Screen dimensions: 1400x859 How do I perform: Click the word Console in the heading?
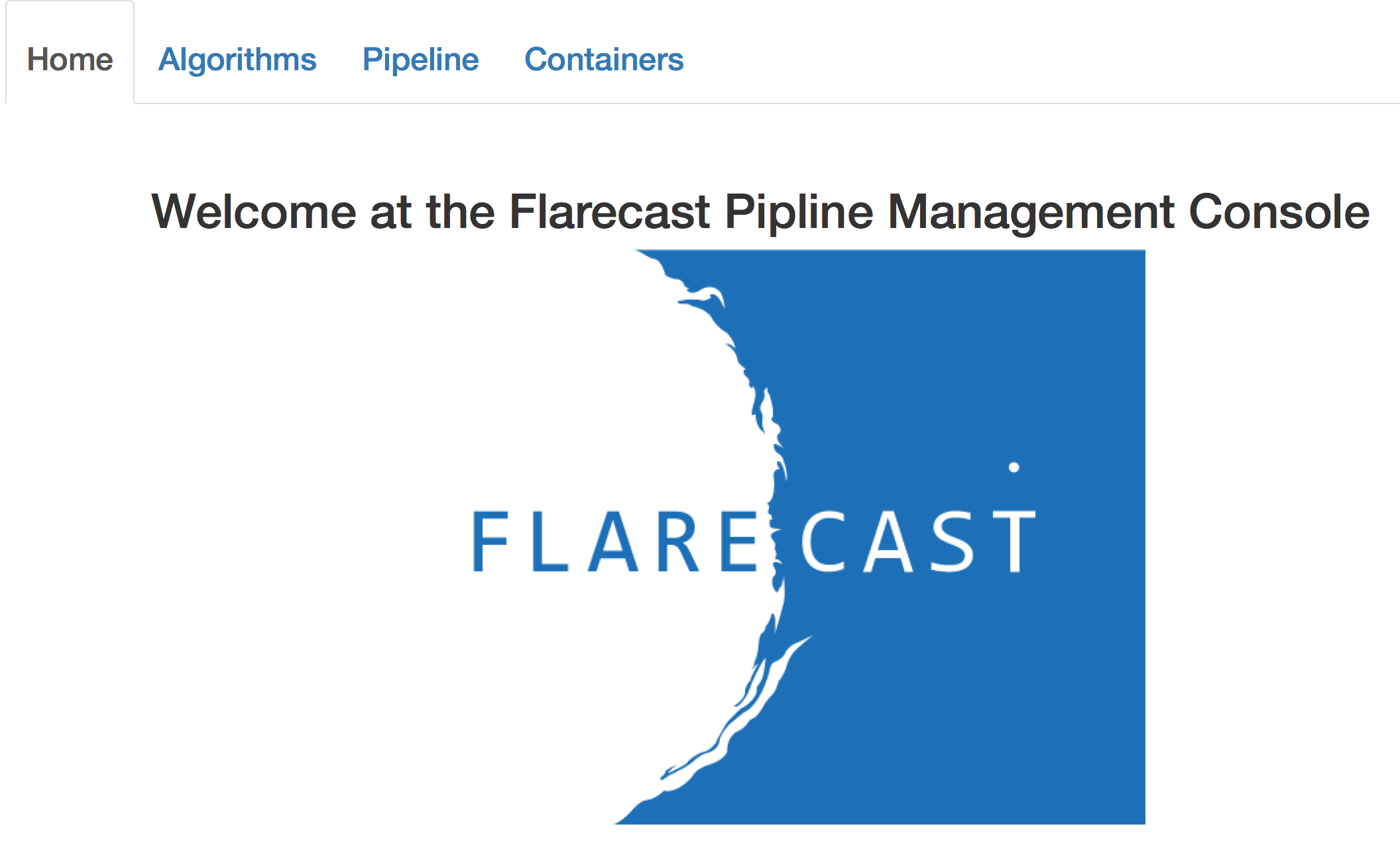1279,212
